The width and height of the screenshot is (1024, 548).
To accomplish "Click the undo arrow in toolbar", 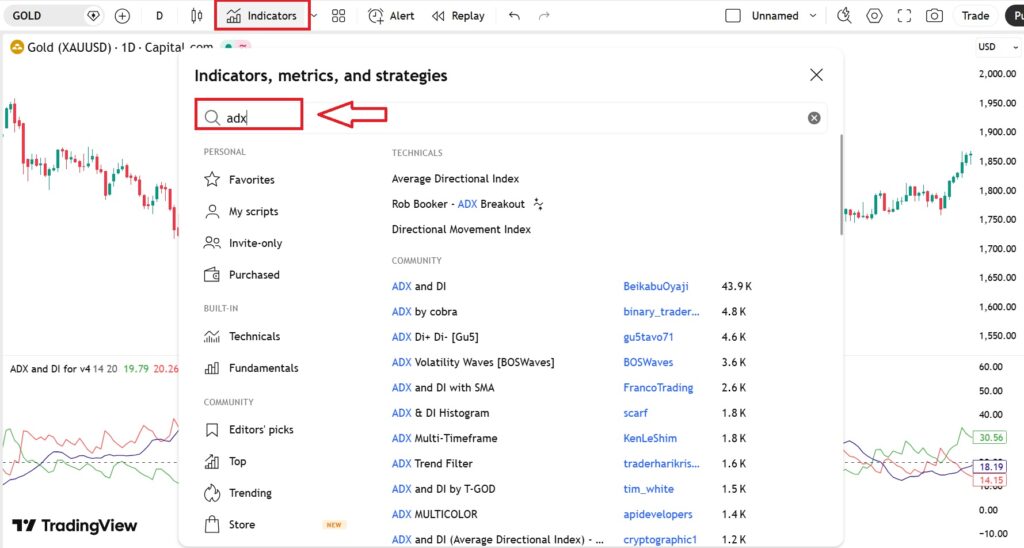I will click(514, 16).
